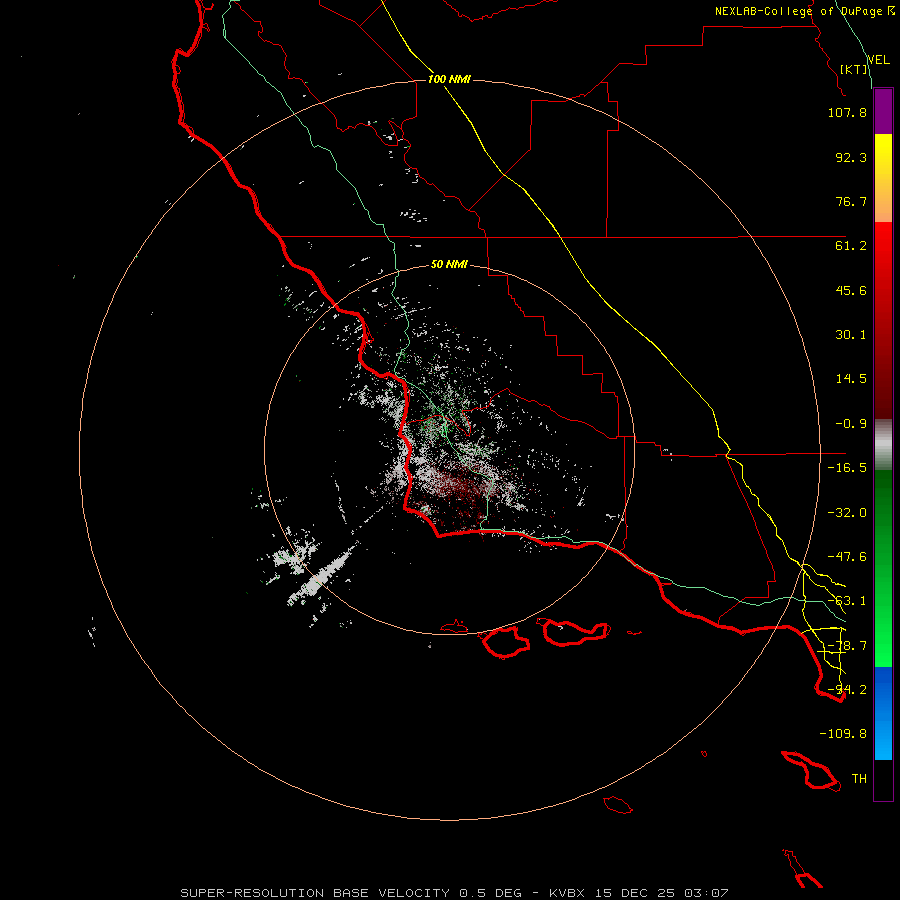Click the 45.6 legend value
The width and height of the screenshot is (900, 900).
(x=851, y=290)
